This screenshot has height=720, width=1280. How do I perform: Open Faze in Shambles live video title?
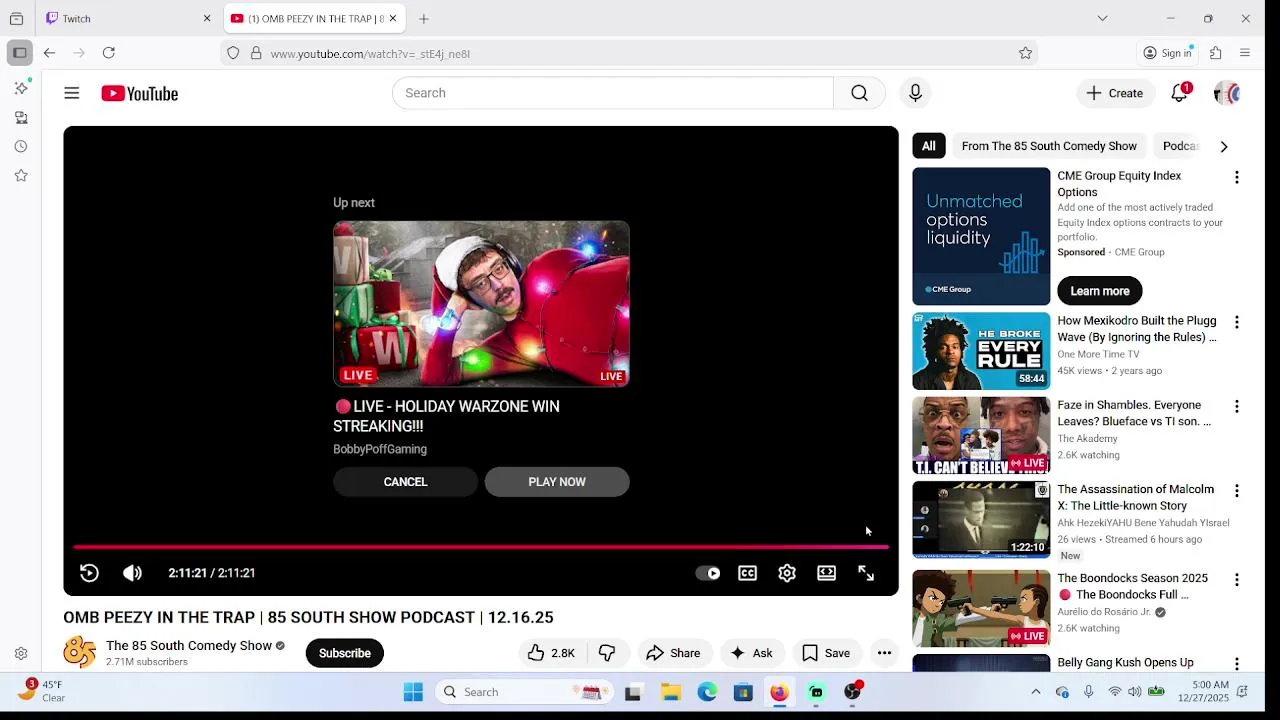[1134, 413]
